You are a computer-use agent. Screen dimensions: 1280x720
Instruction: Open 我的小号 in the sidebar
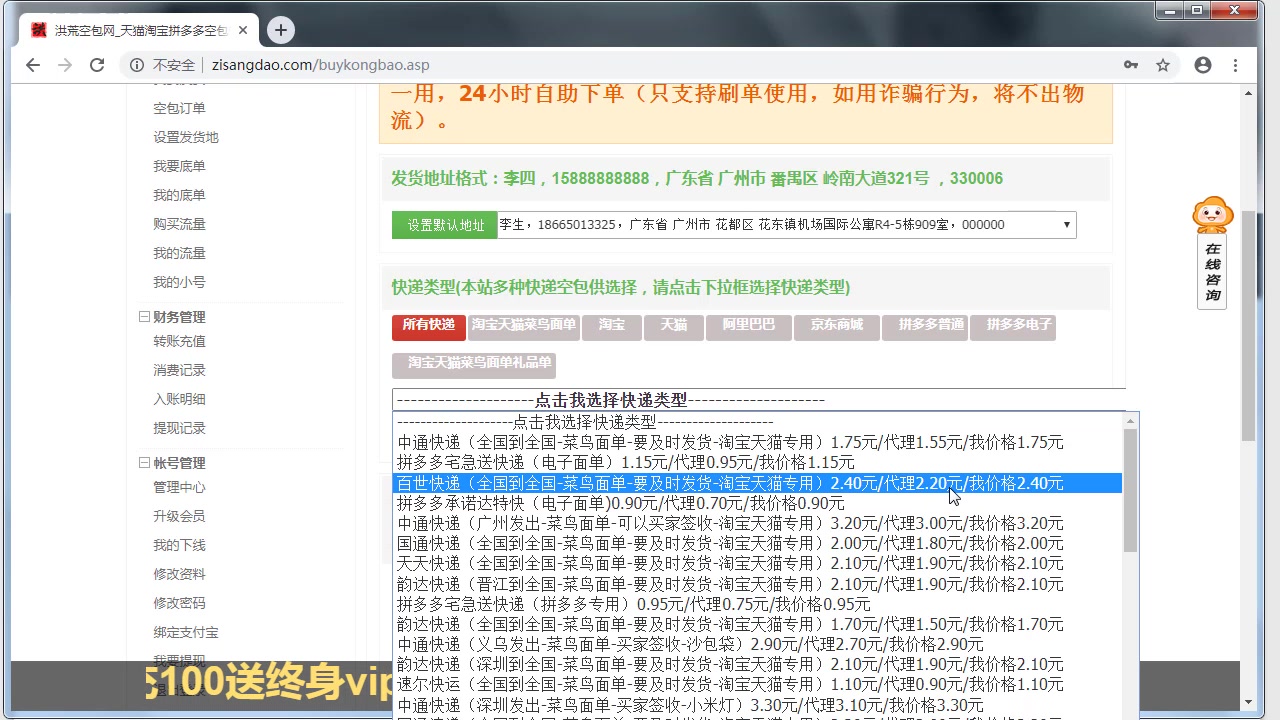coord(179,282)
